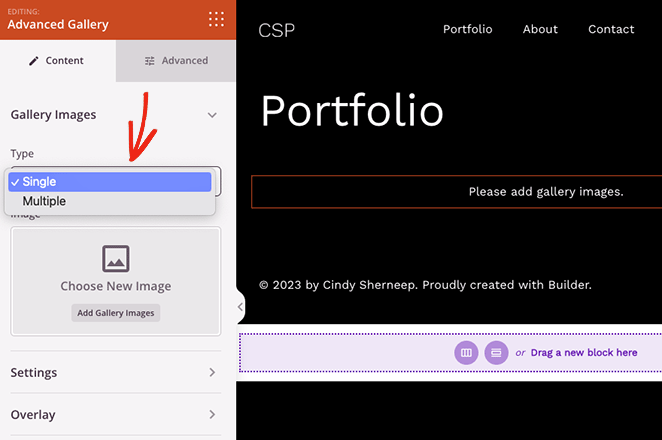
Task: Collapse the sidebar using the panel handle
Action: pyautogui.click(x=240, y=307)
